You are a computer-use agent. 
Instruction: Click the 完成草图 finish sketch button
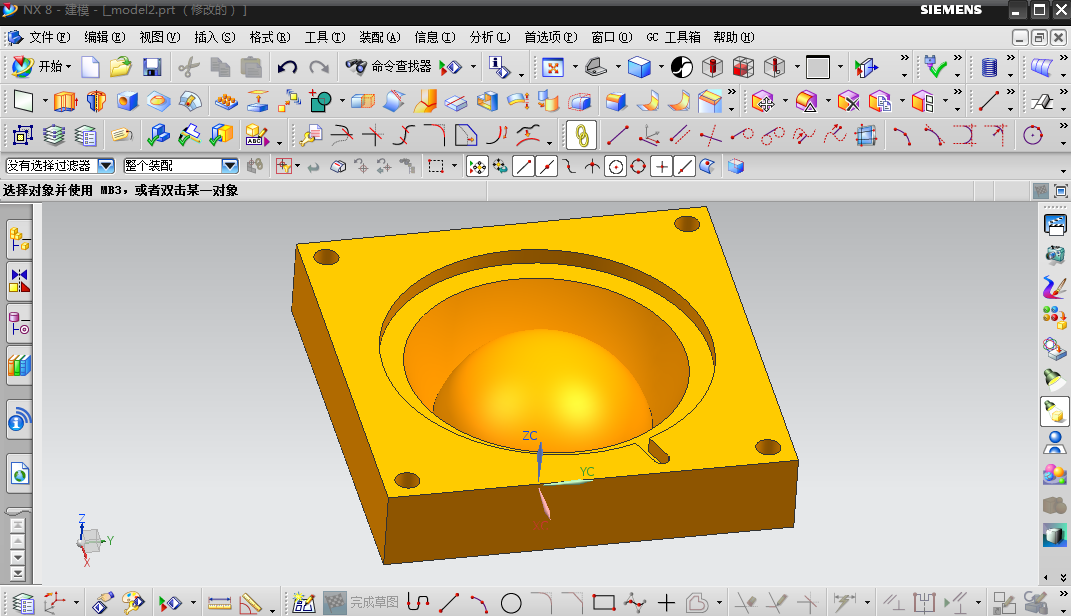pyautogui.click(x=361, y=603)
